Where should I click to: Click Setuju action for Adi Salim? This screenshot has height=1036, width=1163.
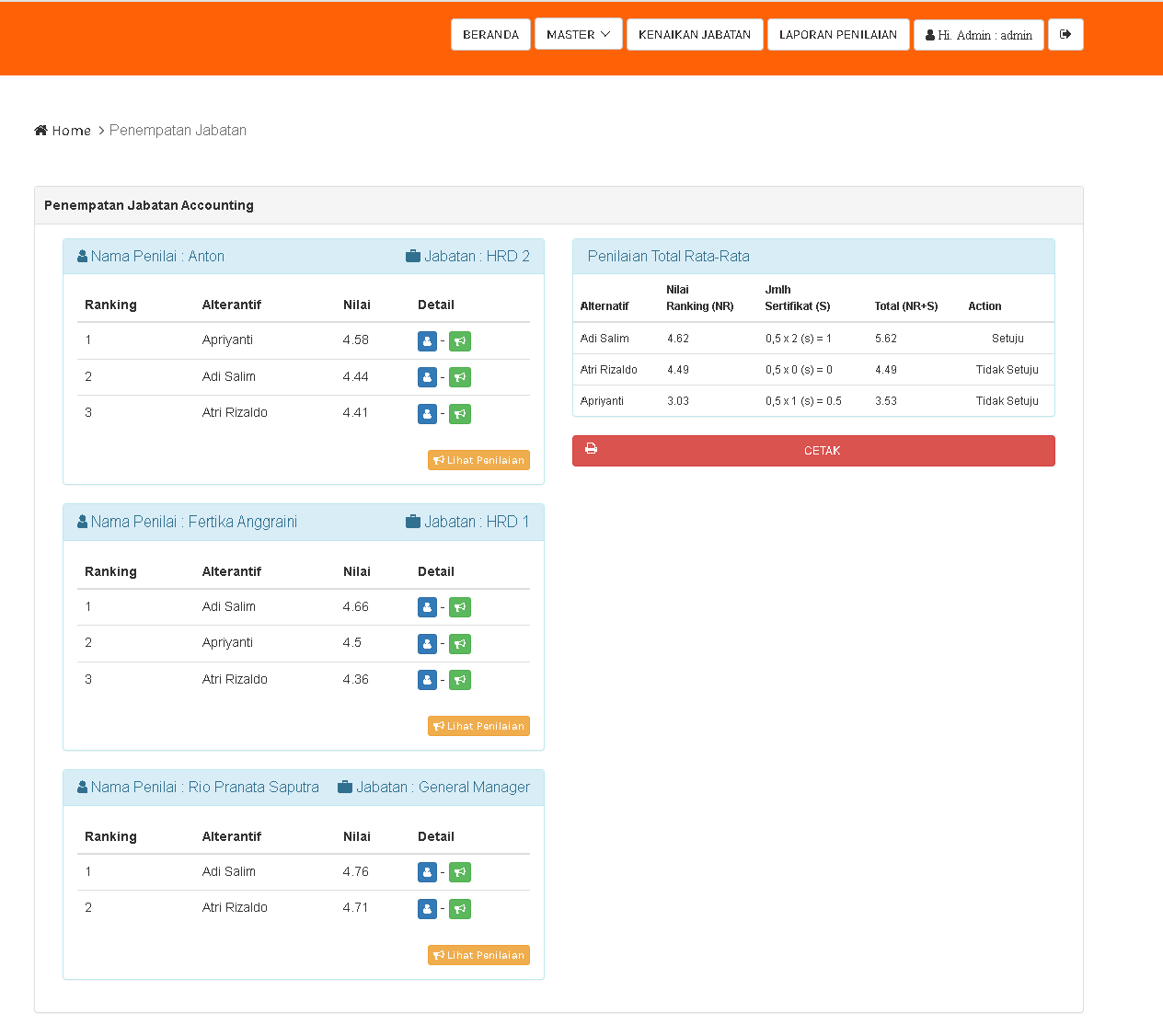(x=1008, y=339)
